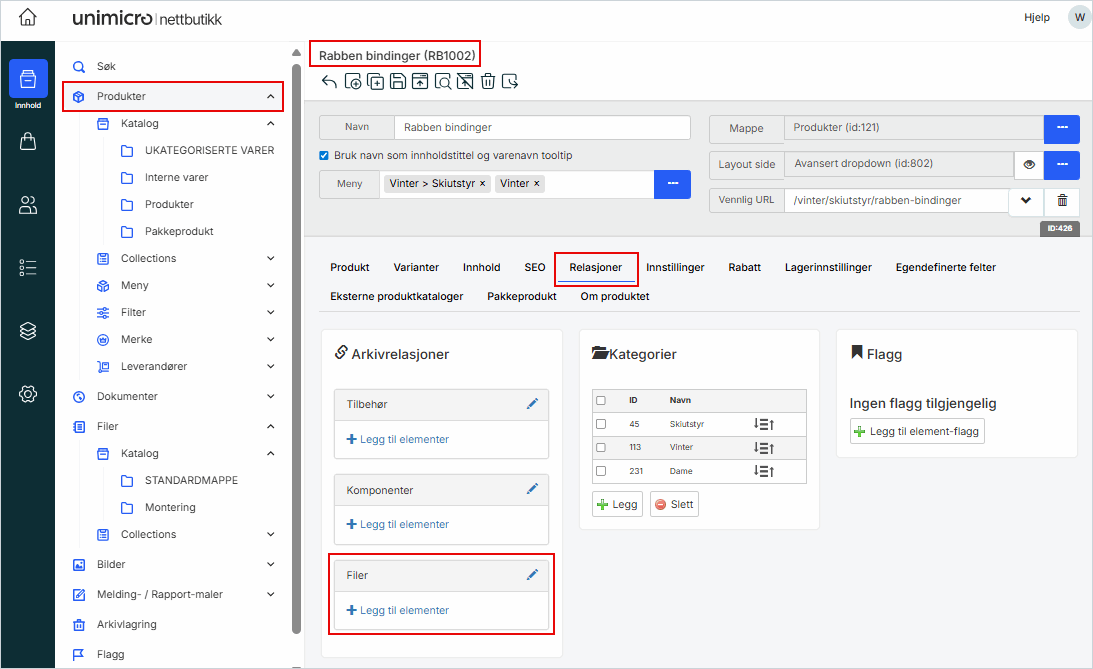Click the save (floppy disk) toolbar icon
This screenshot has width=1093, height=669.
pos(397,82)
